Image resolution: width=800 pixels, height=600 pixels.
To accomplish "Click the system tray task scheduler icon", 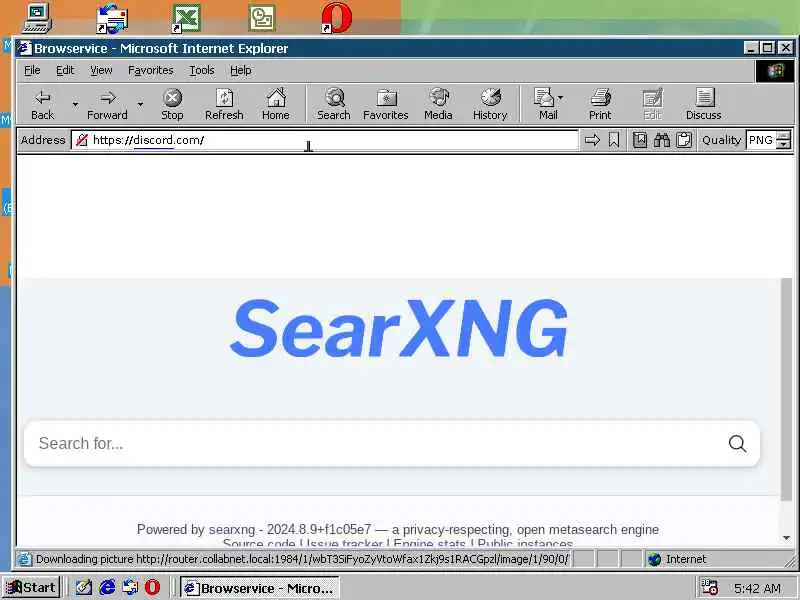I will 710,587.
